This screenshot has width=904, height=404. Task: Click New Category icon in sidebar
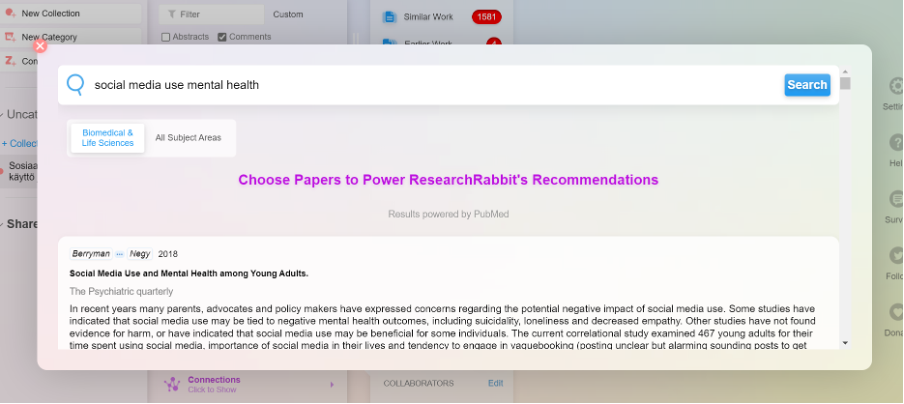click(10, 37)
